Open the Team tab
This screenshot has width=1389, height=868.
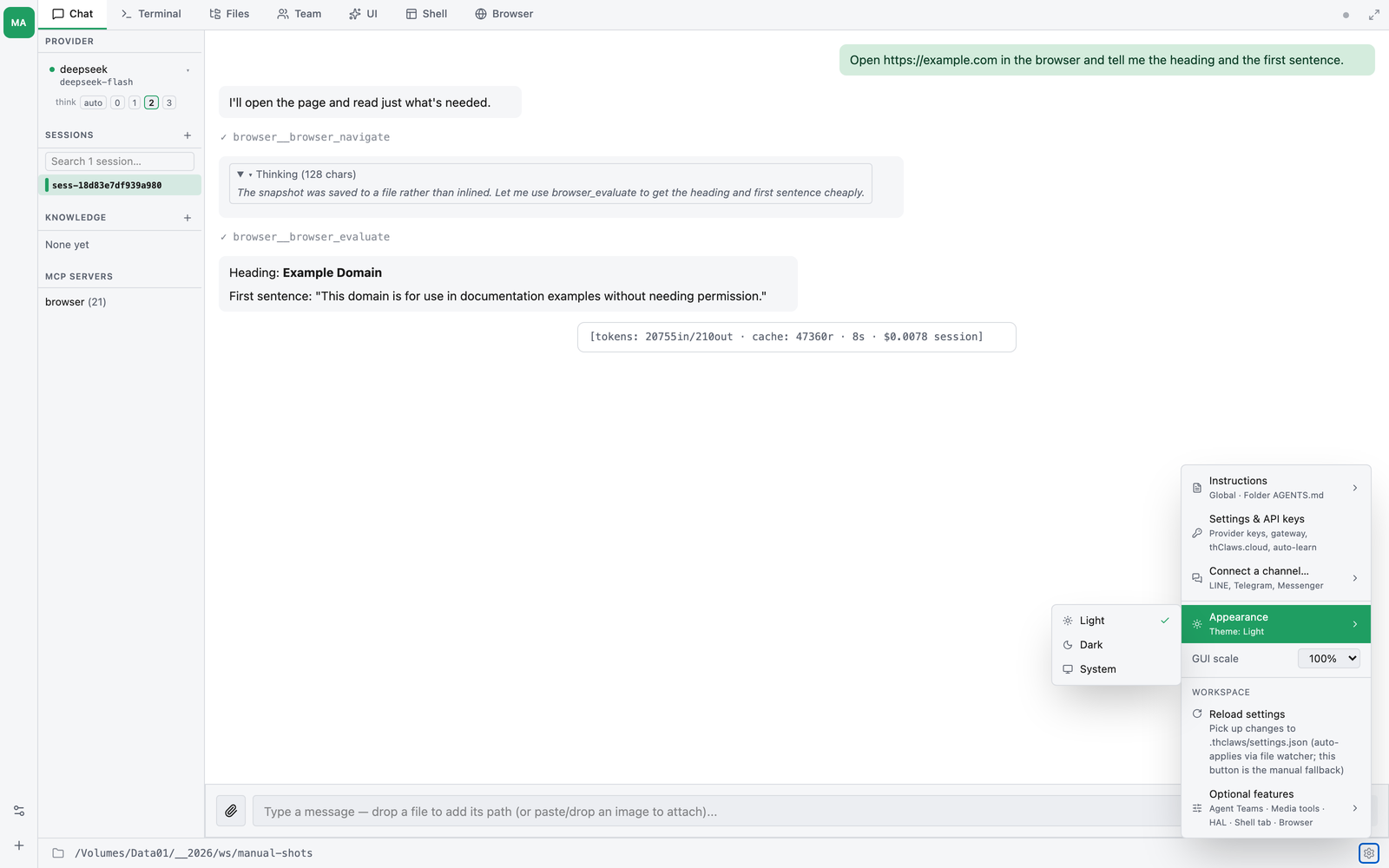[x=300, y=14]
